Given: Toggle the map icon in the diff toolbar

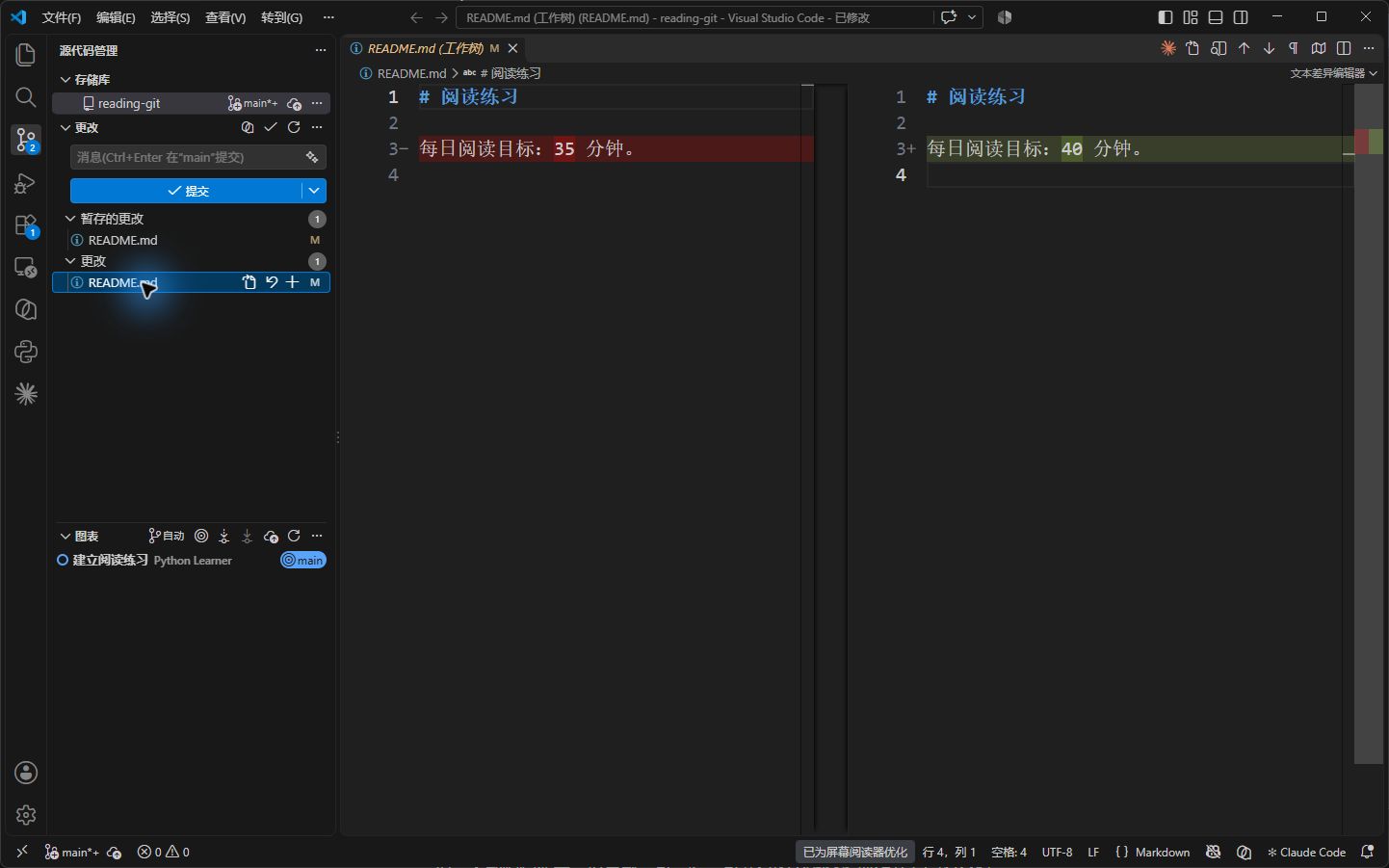Looking at the screenshot, I should [1319, 48].
